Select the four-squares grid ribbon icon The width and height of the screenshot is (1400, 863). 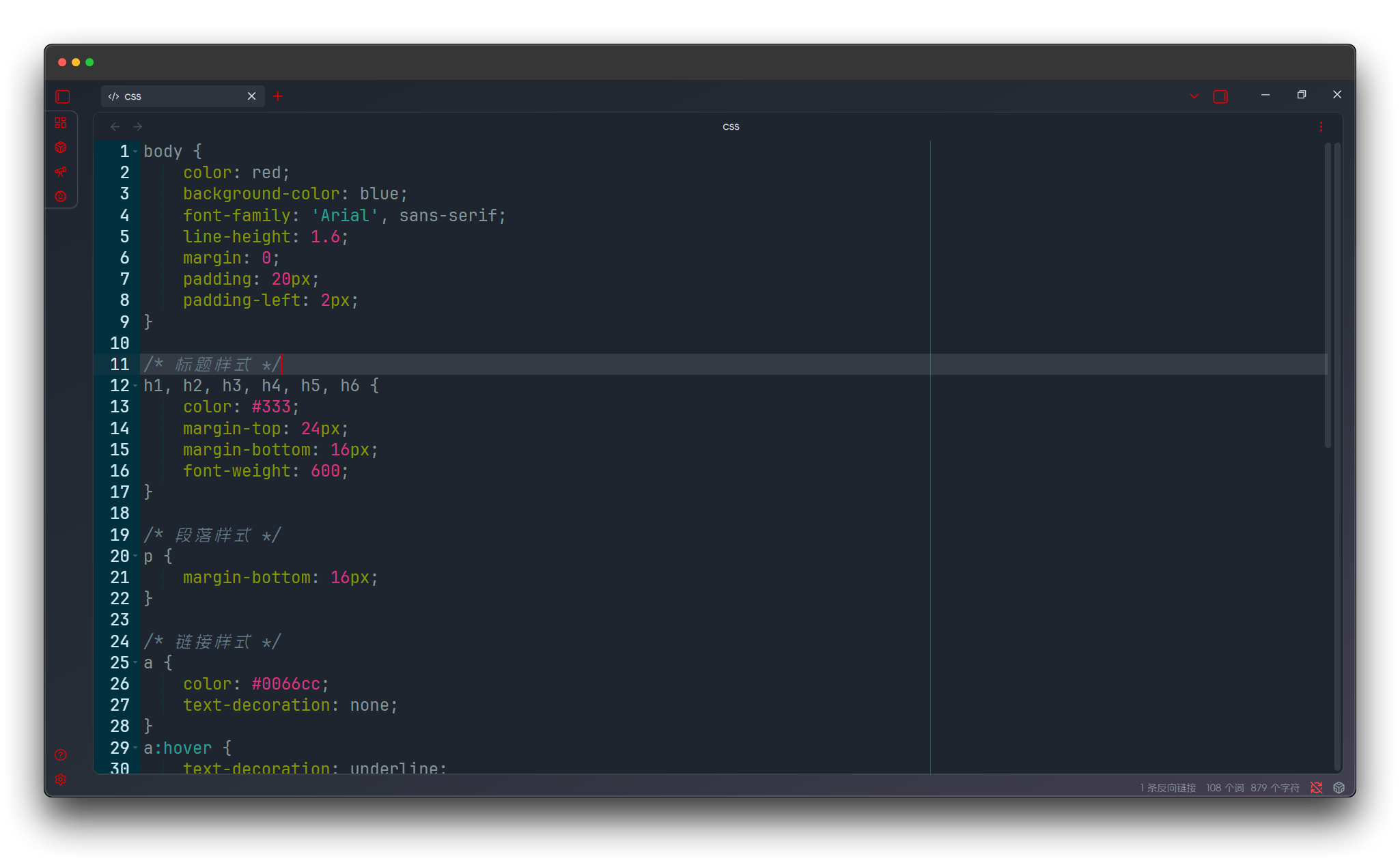[61, 123]
